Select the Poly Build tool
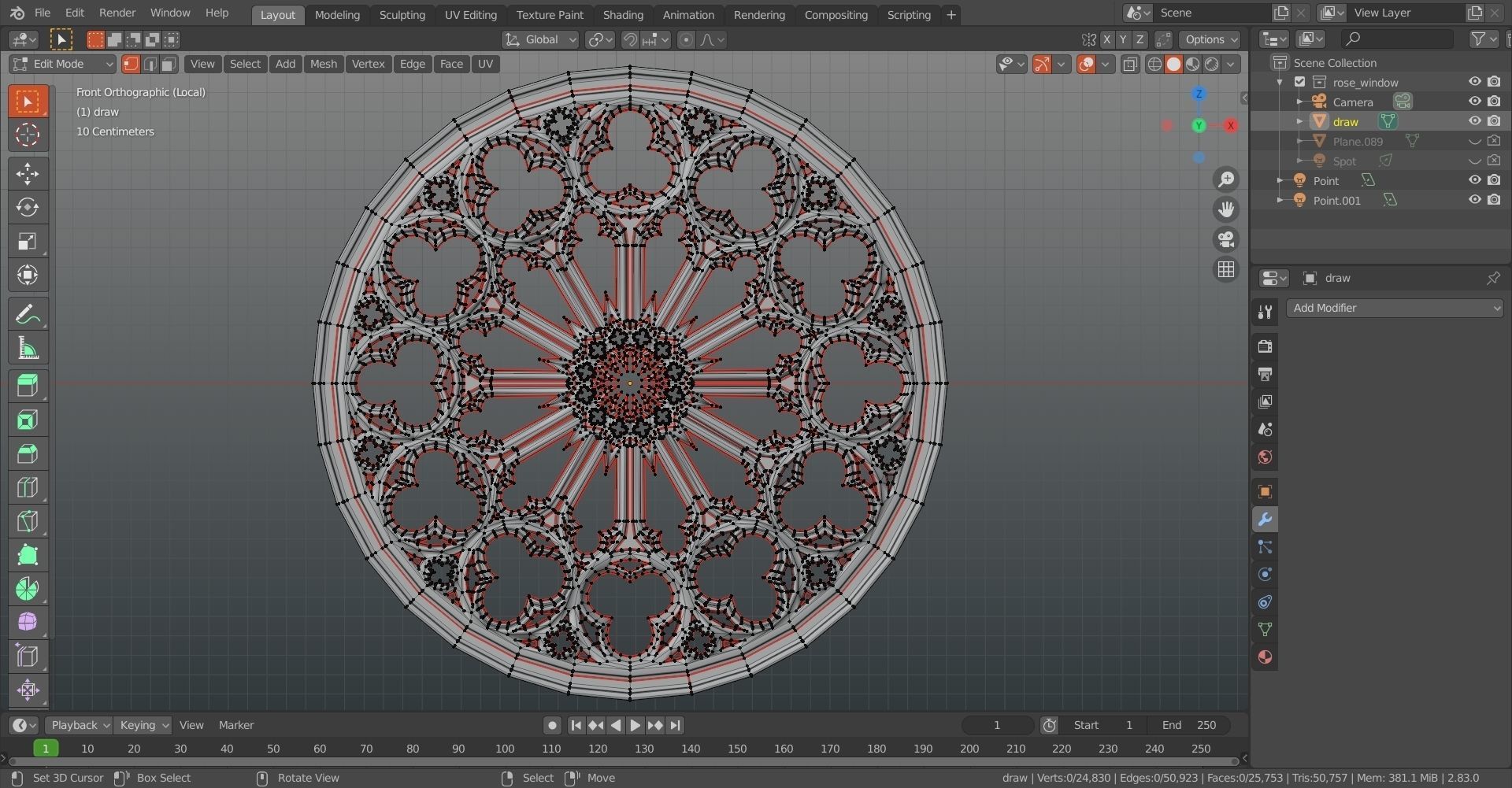The width and height of the screenshot is (1512, 788). pyautogui.click(x=28, y=555)
